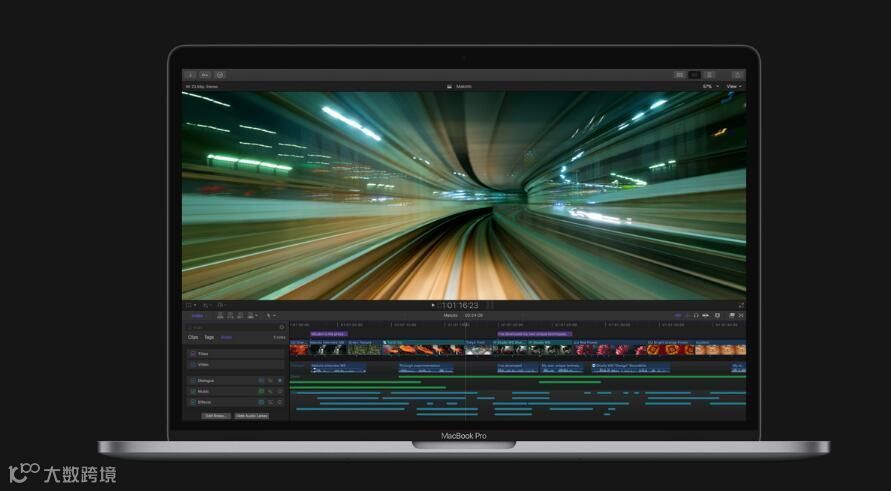Click the append clip edit icon
This screenshot has width=891, height=491.
pyautogui.click(x=240, y=315)
